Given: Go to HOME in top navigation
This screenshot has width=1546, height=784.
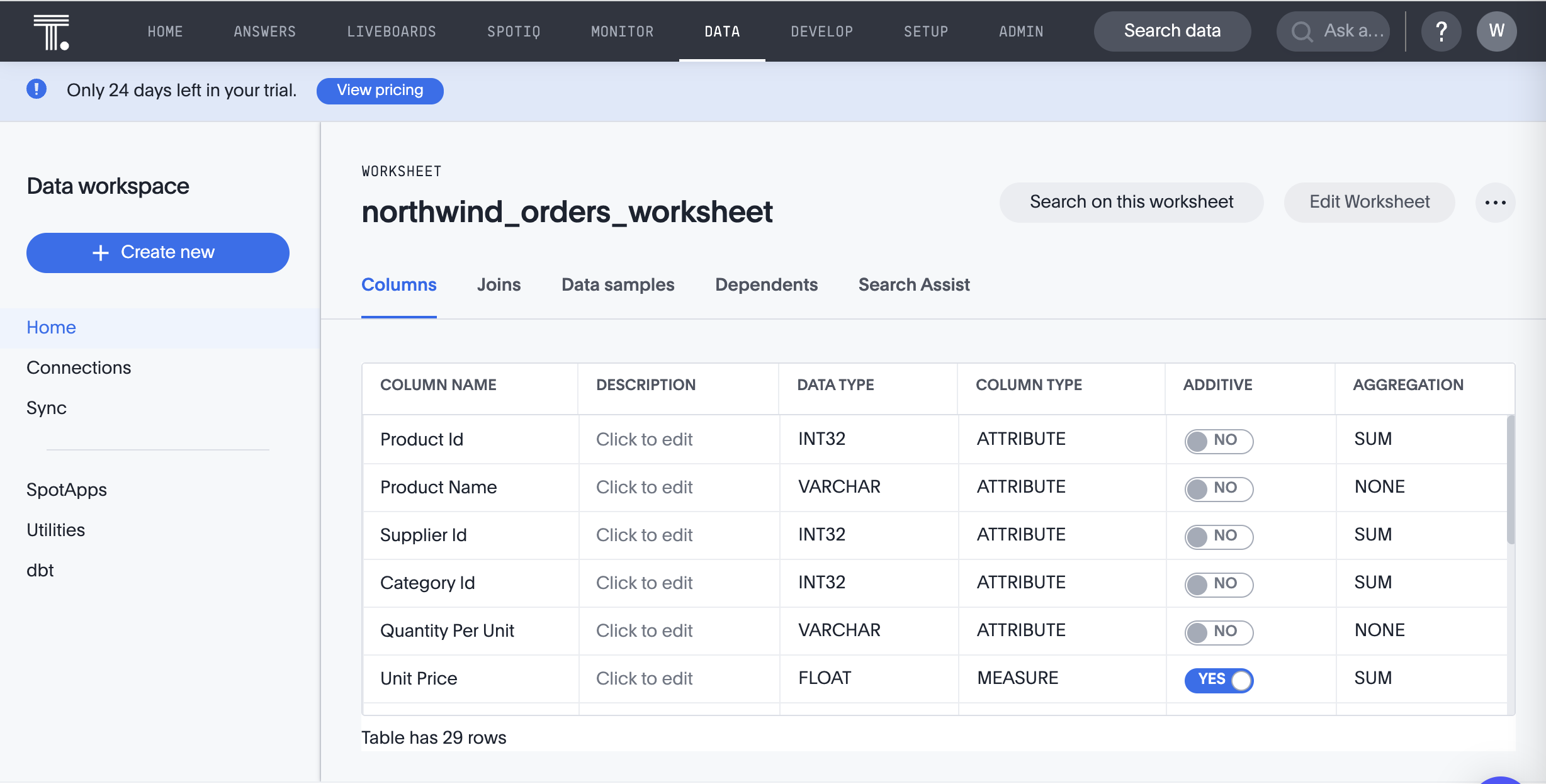Looking at the screenshot, I should point(165,31).
